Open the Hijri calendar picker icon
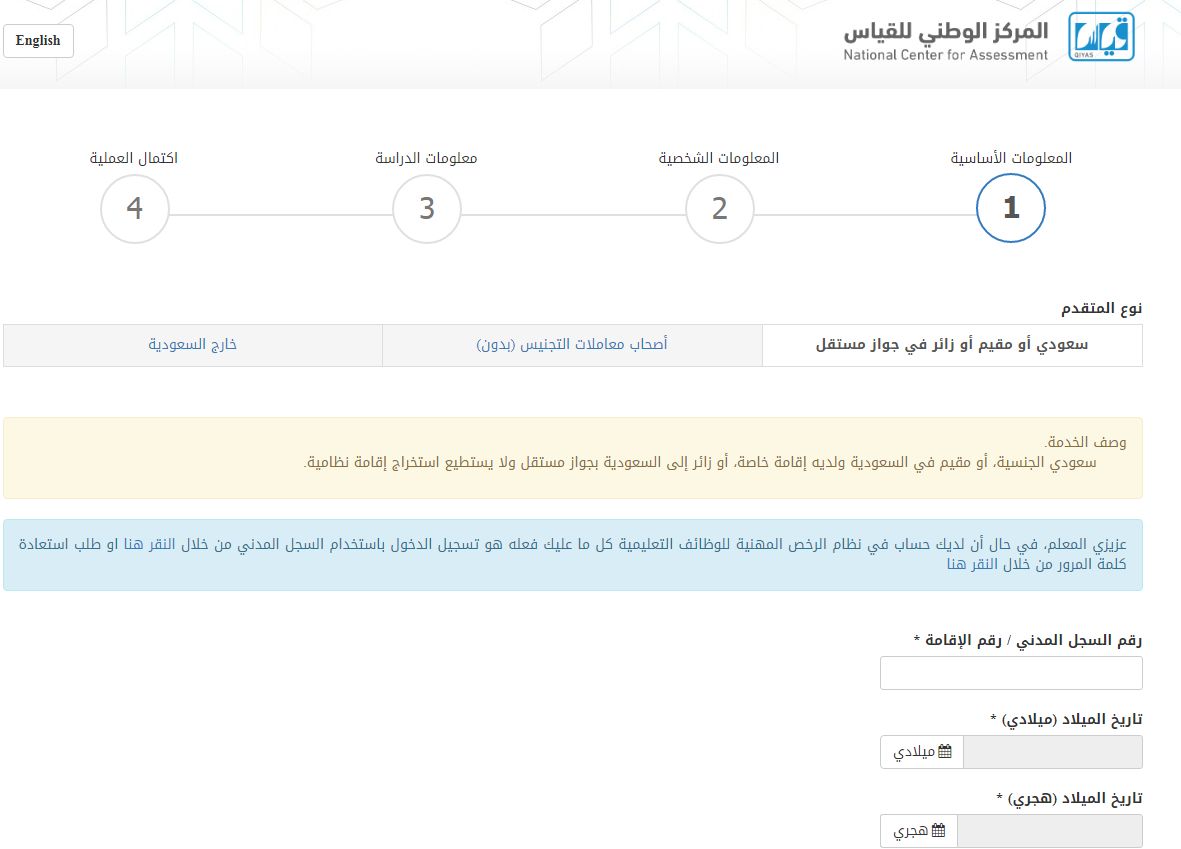The image size is (1181, 849). tap(938, 831)
